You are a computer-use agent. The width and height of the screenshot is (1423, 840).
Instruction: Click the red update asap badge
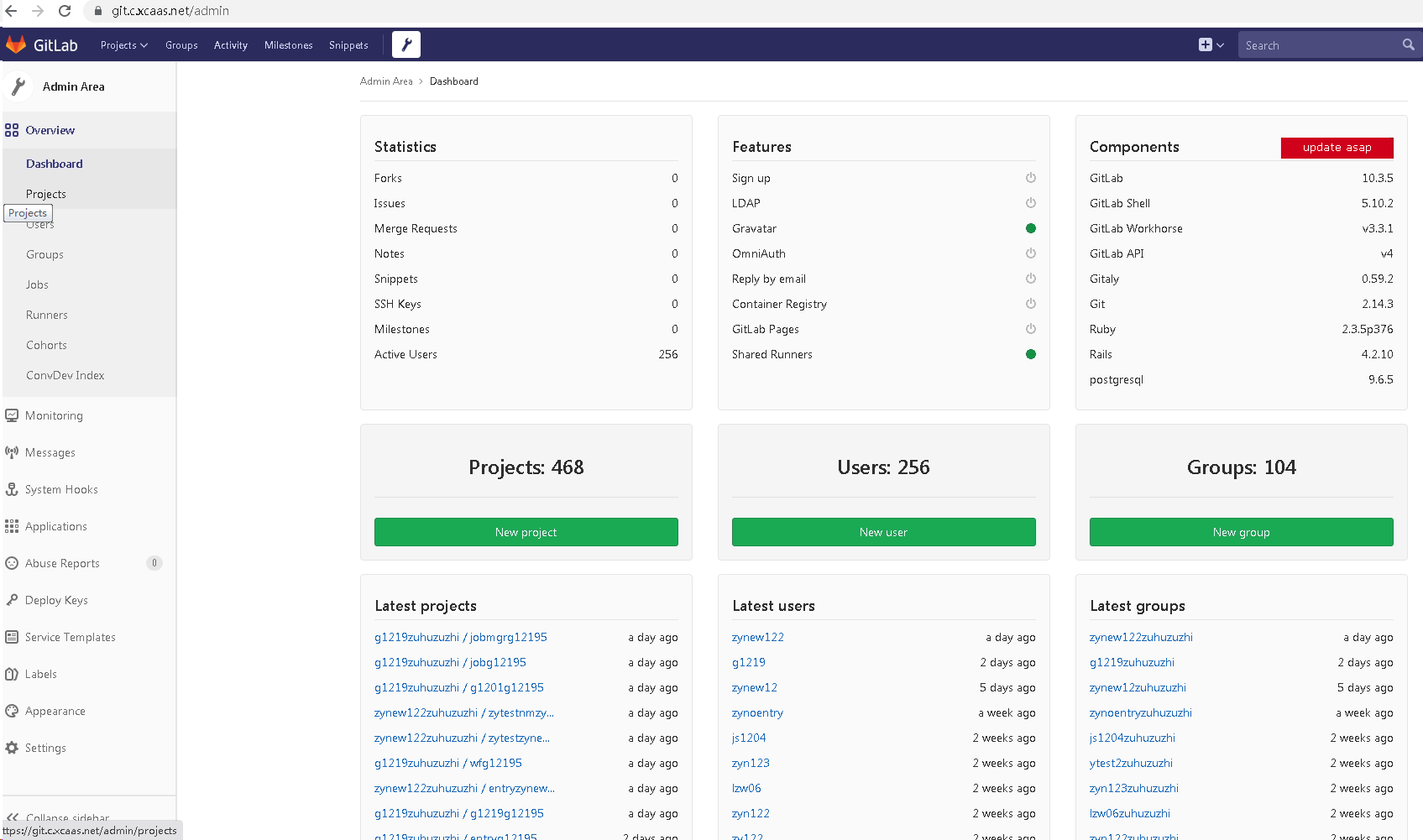[1337, 148]
